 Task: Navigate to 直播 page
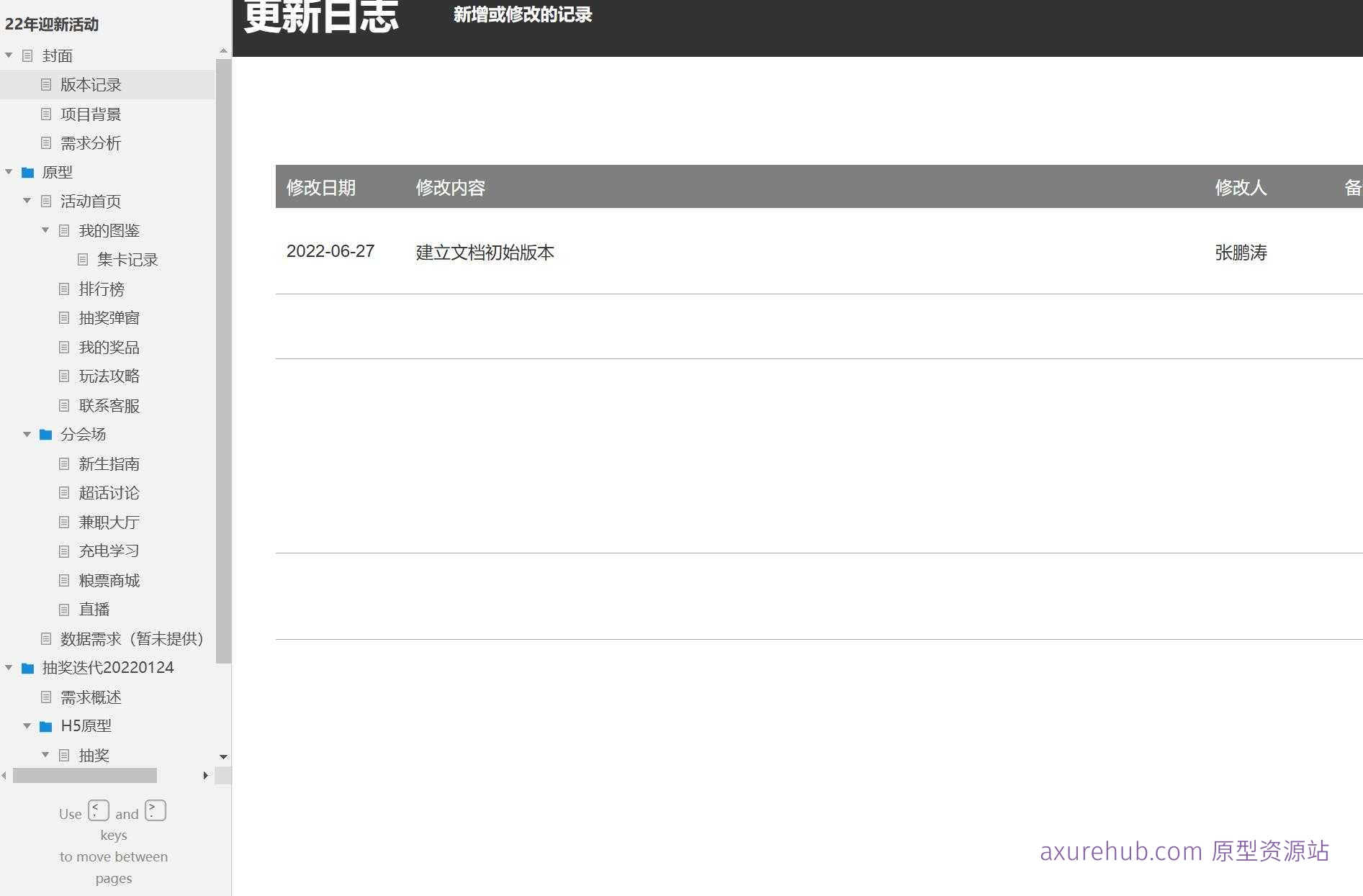pos(94,610)
